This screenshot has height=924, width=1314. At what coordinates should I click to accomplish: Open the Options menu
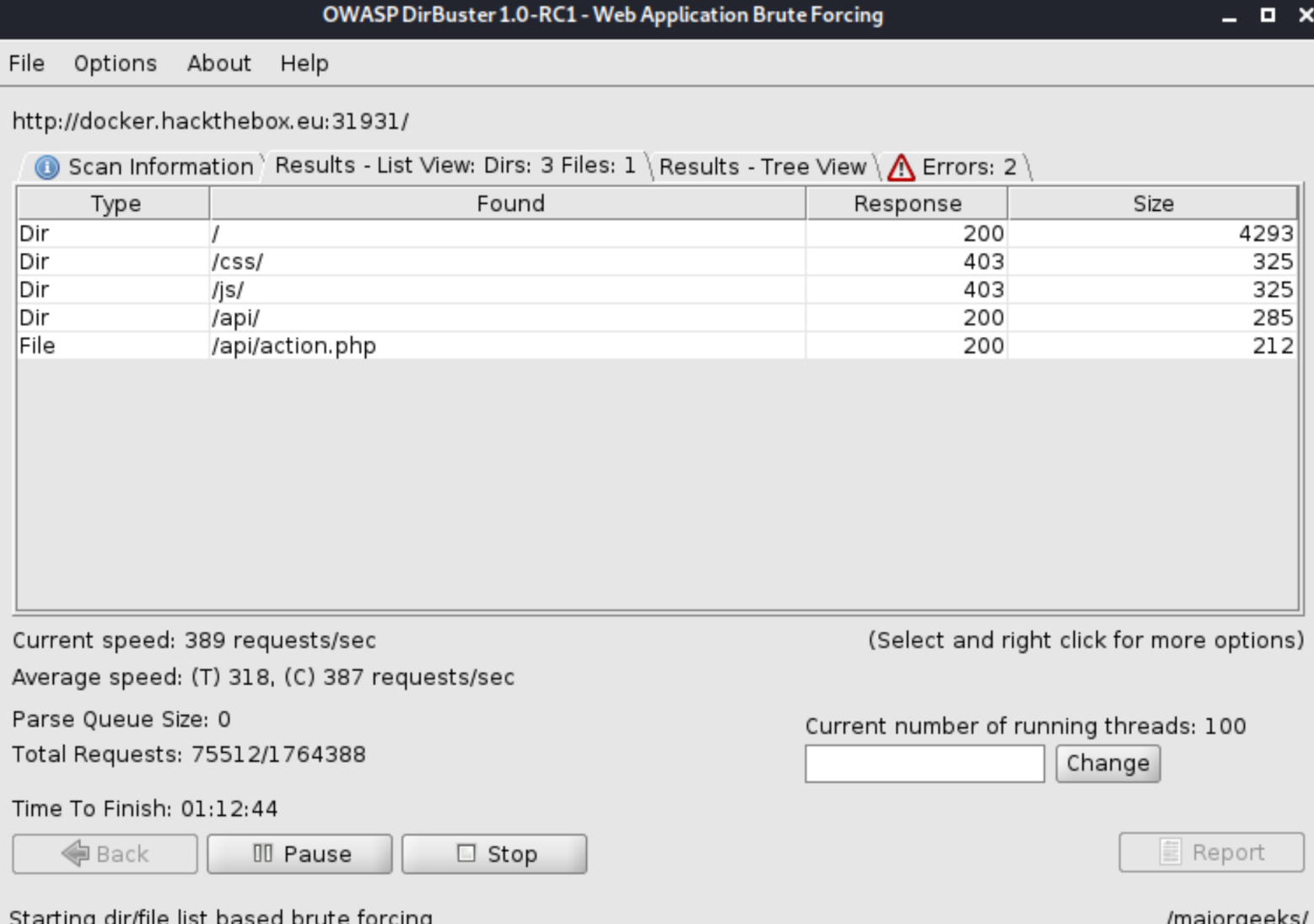coord(115,63)
